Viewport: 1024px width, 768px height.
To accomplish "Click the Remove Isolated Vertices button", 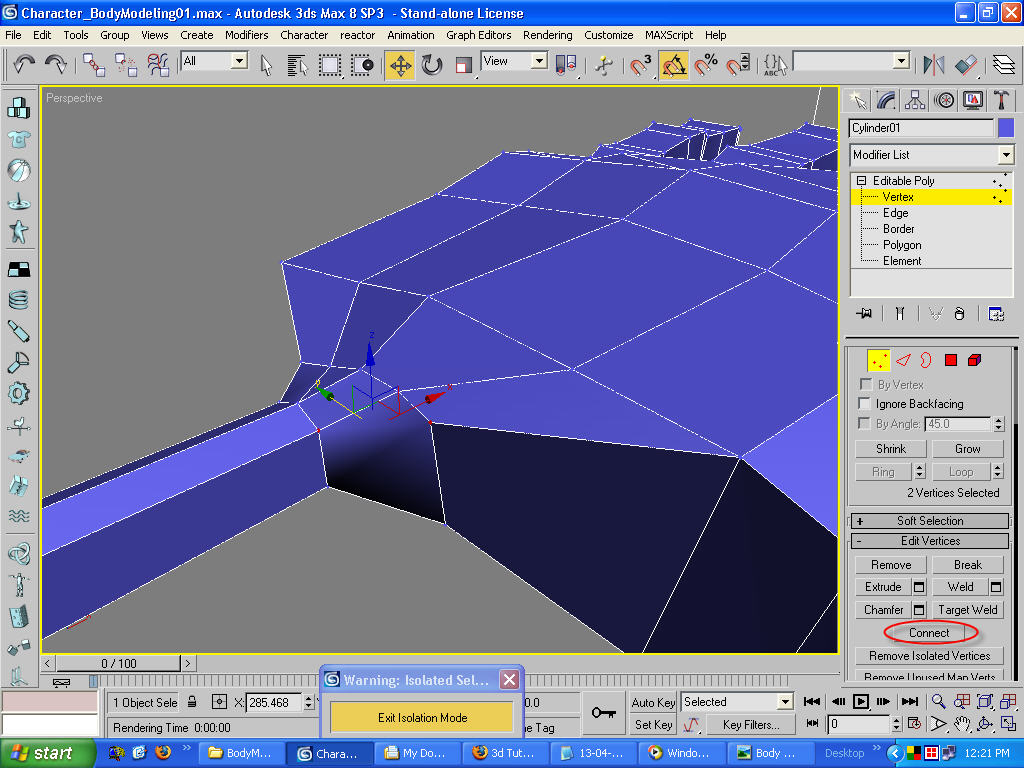I will click(929, 656).
